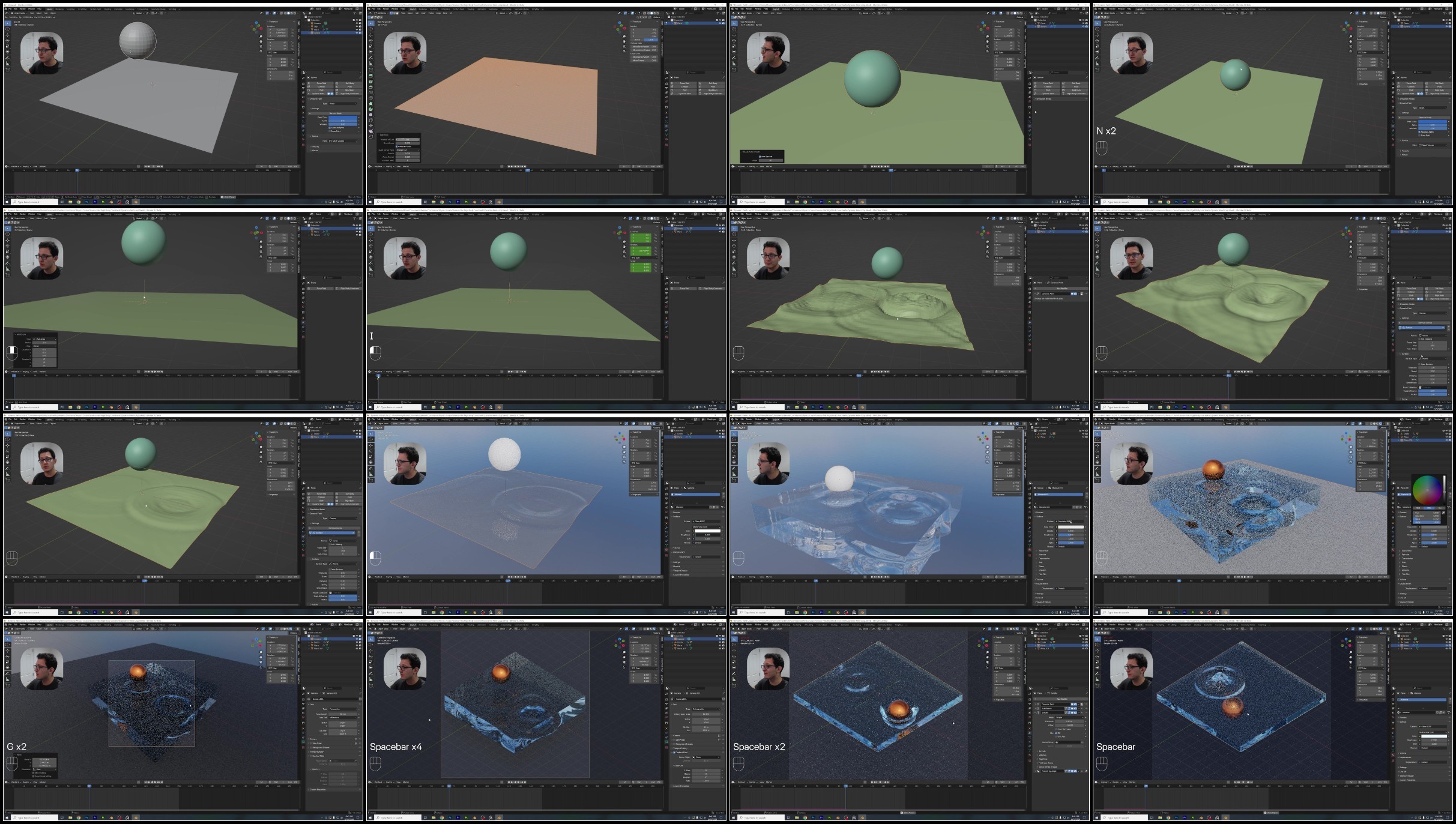
Task: In the 'N x2' frame, expand the Velocity section
Action: 1404,151
